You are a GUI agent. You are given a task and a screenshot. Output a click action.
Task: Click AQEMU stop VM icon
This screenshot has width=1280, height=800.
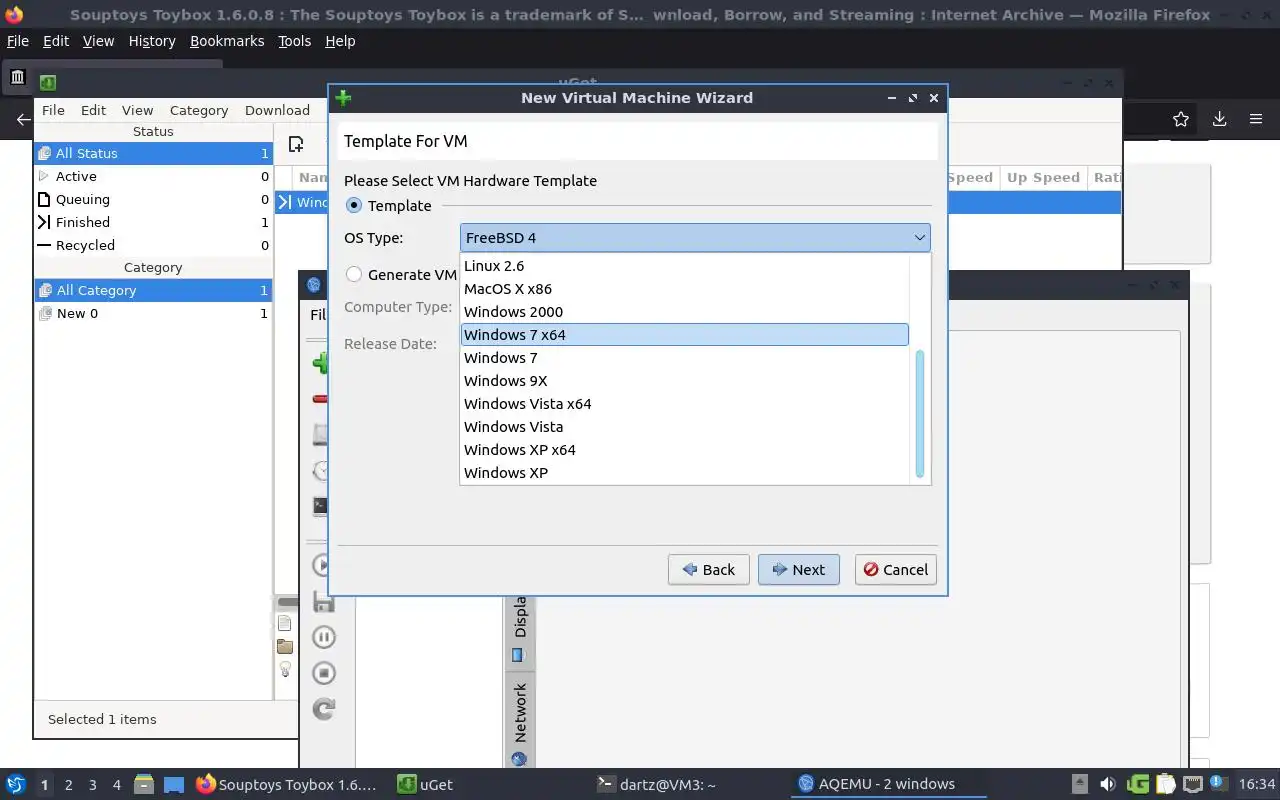(323, 673)
